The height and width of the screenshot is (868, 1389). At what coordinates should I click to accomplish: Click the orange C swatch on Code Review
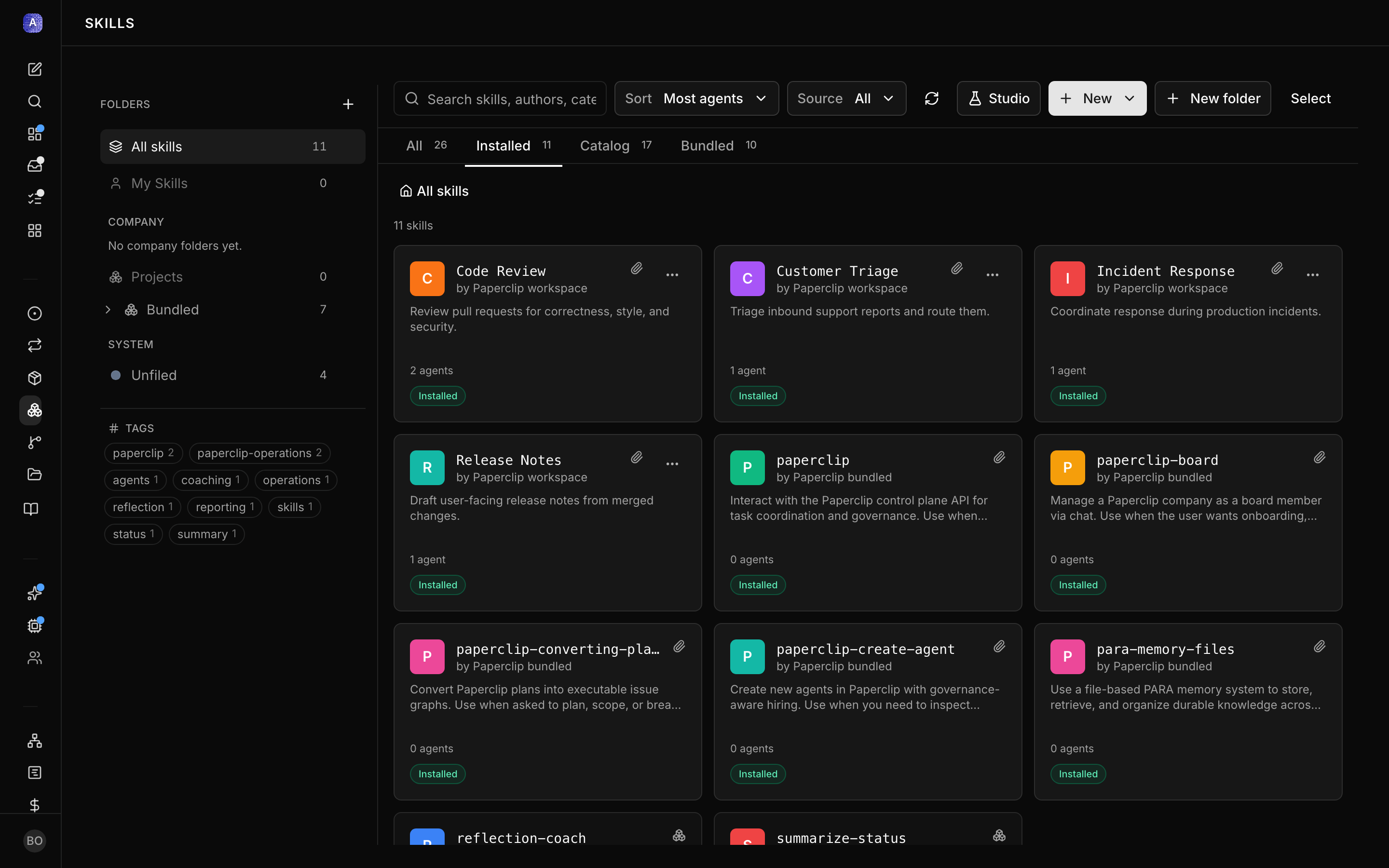click(427, 278)
